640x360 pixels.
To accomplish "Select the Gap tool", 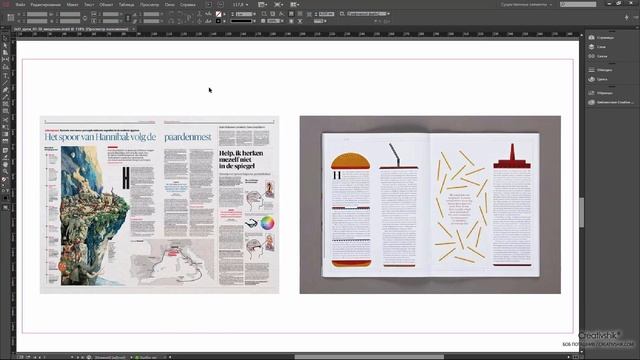I will pyautogui.click(x=5, y=60).
